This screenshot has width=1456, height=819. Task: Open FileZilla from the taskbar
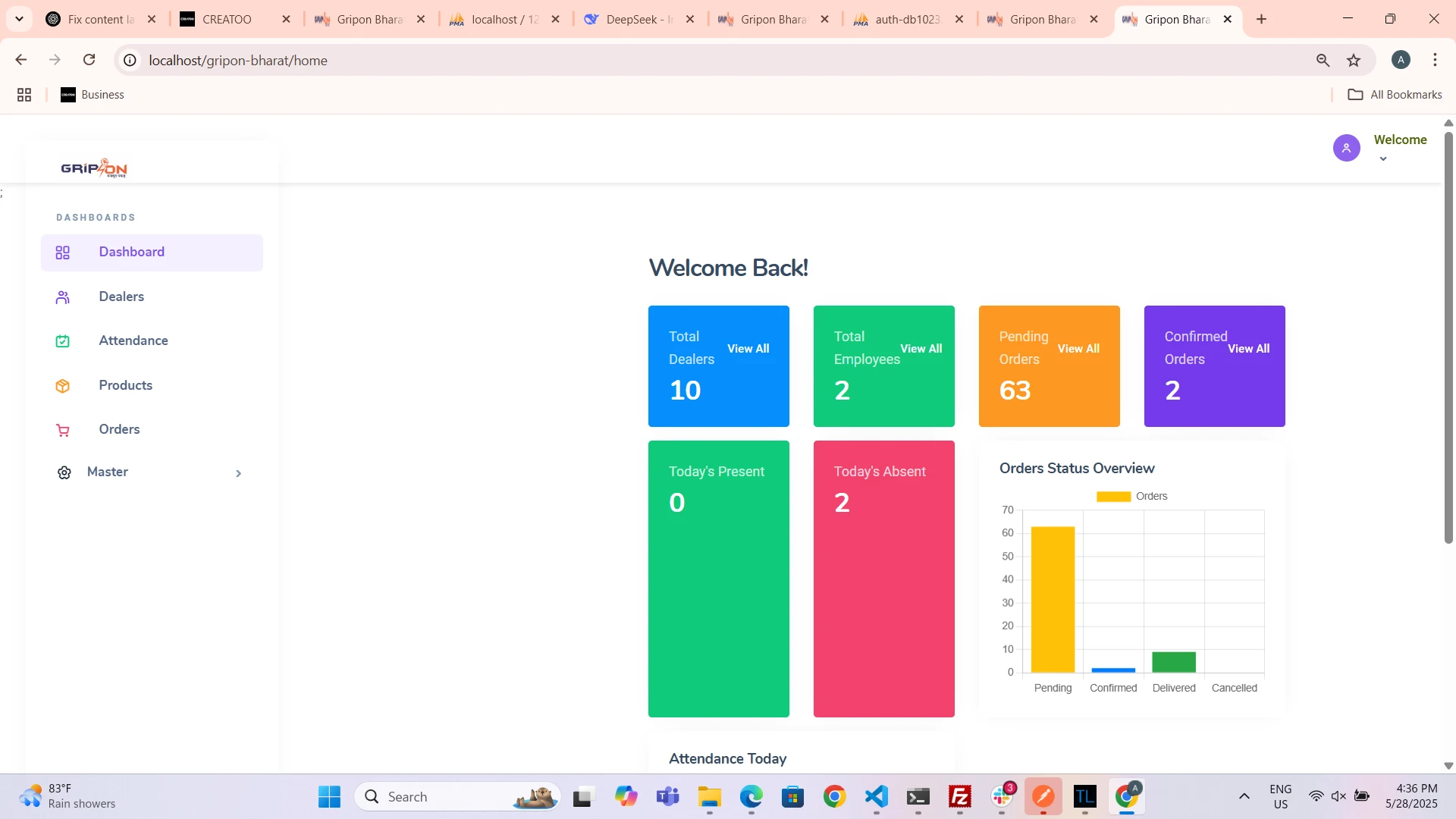(x=959, y=797)
